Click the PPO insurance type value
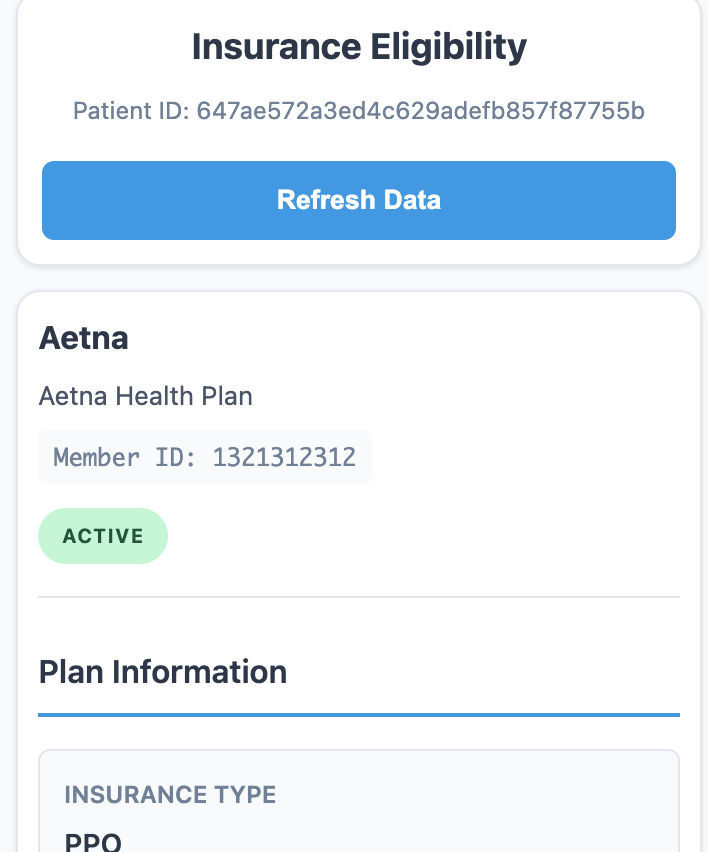Image resolution: width=708 pixels, height=852 pixels. click(x=93, y=841)
